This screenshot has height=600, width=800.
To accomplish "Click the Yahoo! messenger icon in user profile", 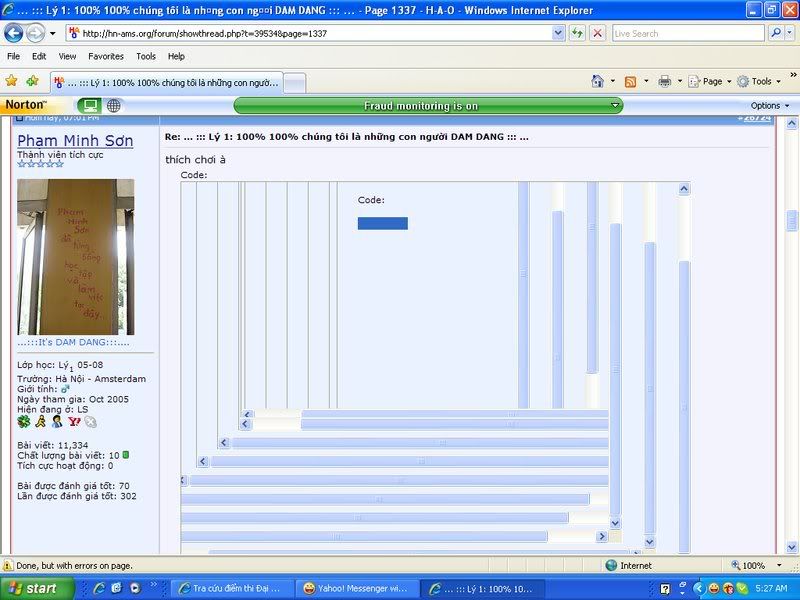I will click(x=74, y=422).
